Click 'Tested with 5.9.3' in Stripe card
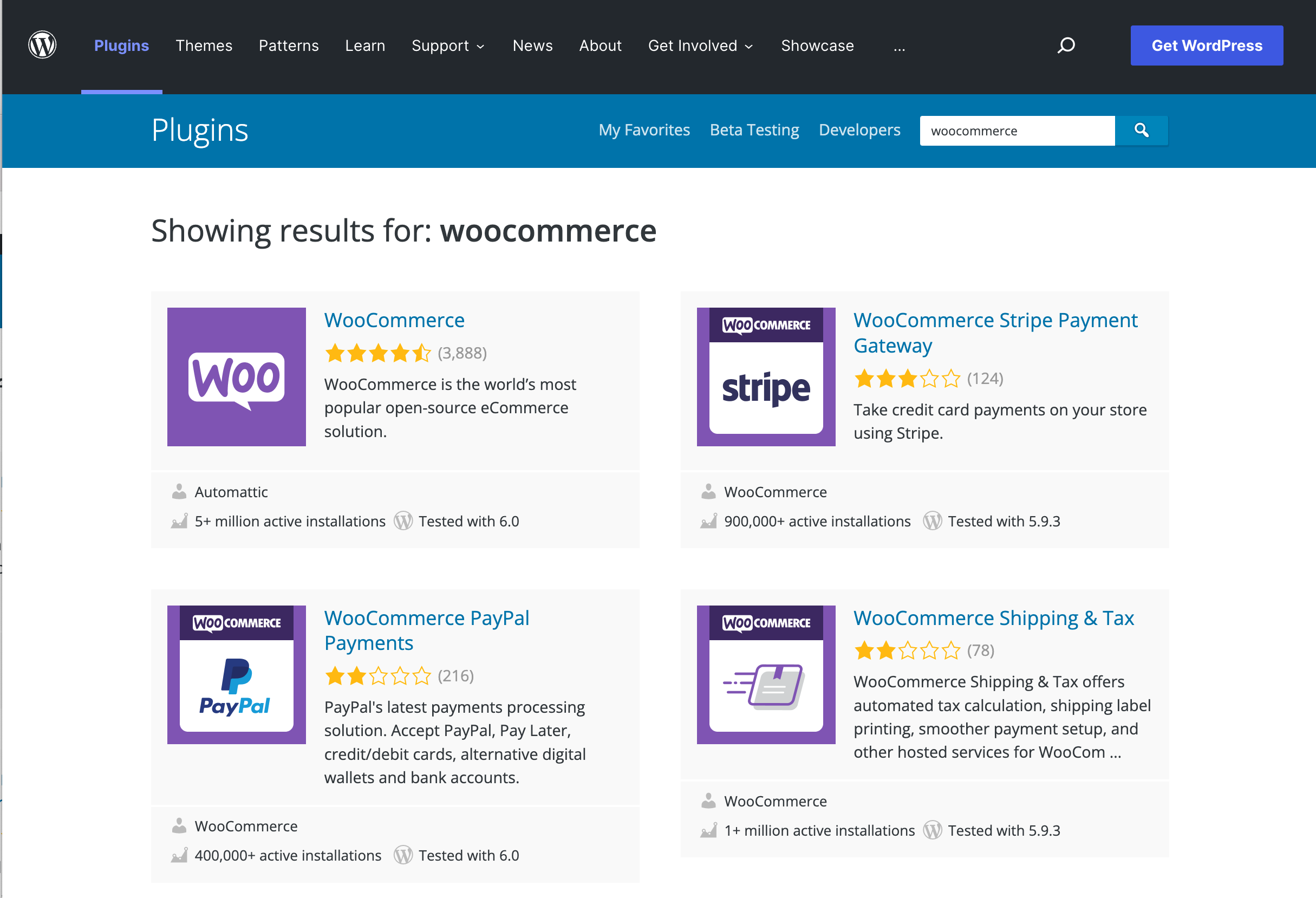 (x=1004, y=522)
